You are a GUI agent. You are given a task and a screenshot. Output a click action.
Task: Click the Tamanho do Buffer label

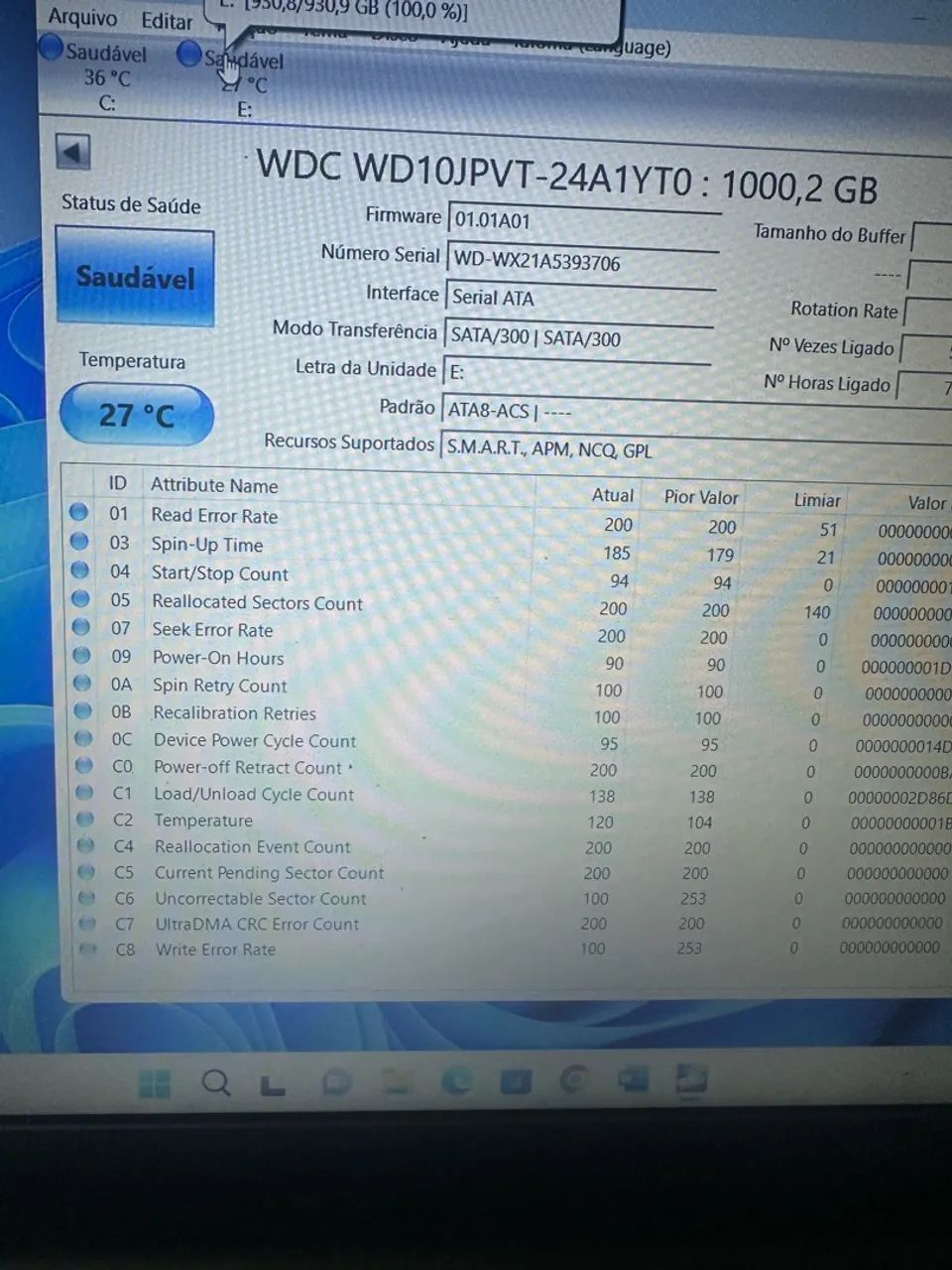pos(829,233)
